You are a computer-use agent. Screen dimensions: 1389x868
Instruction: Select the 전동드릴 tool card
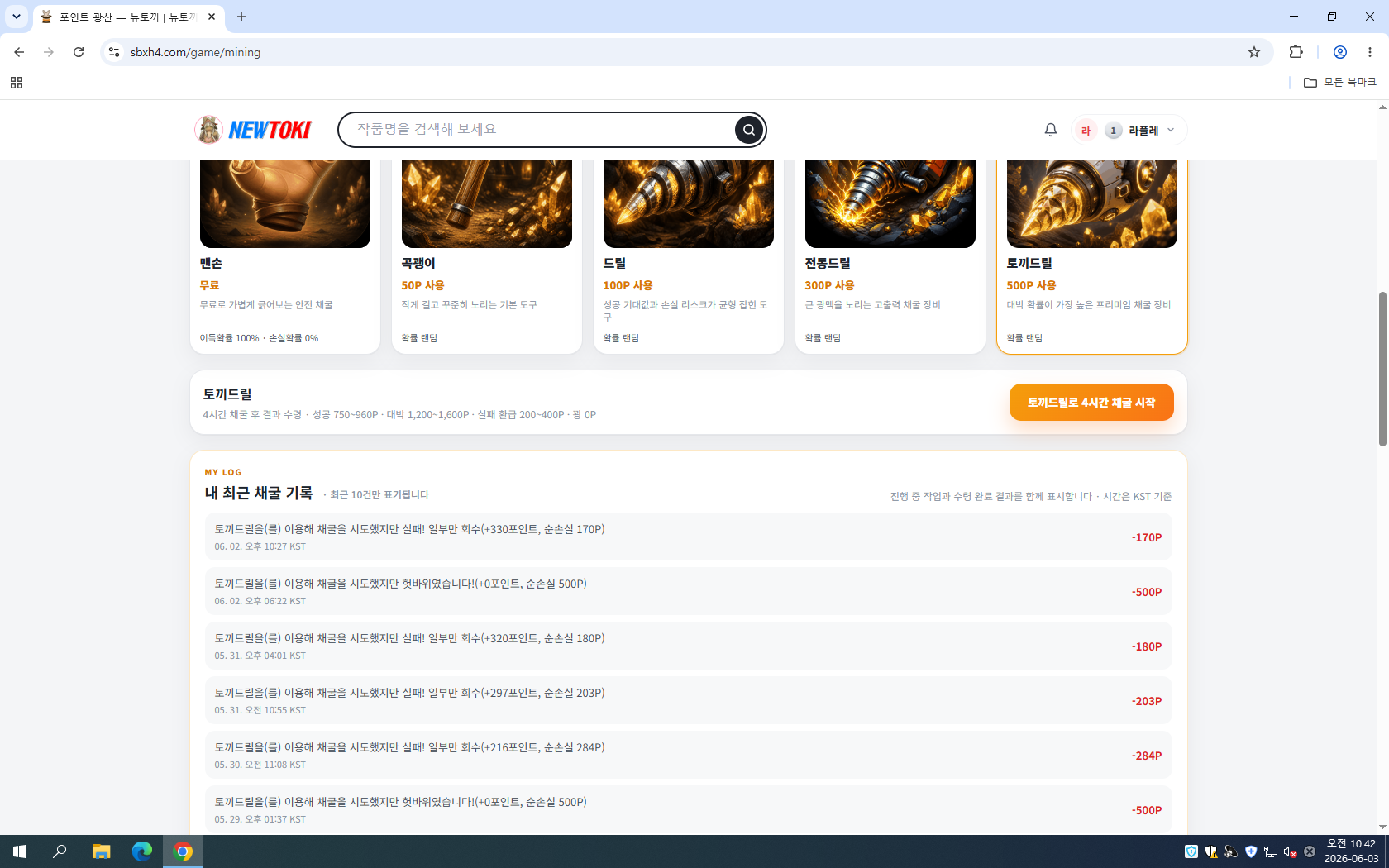coord(890,256)
